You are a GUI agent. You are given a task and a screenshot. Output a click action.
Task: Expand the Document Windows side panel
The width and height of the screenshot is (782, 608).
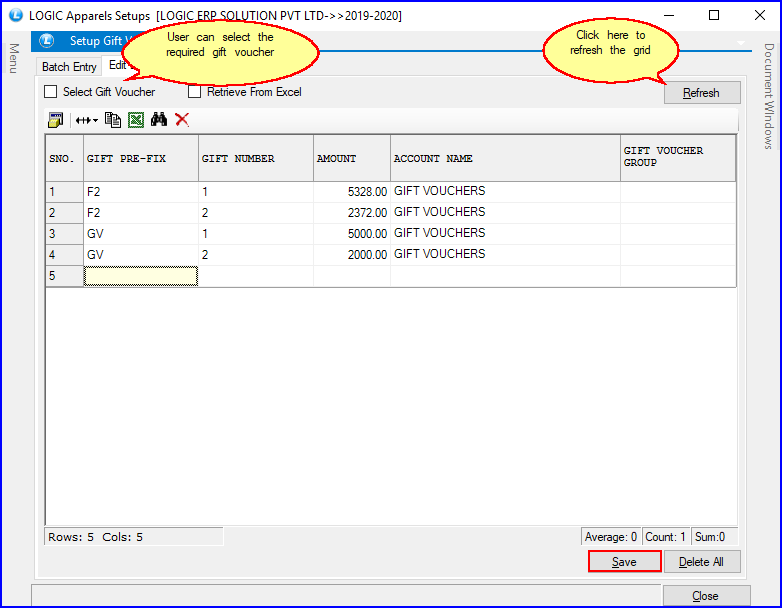[x=768, y=96]
